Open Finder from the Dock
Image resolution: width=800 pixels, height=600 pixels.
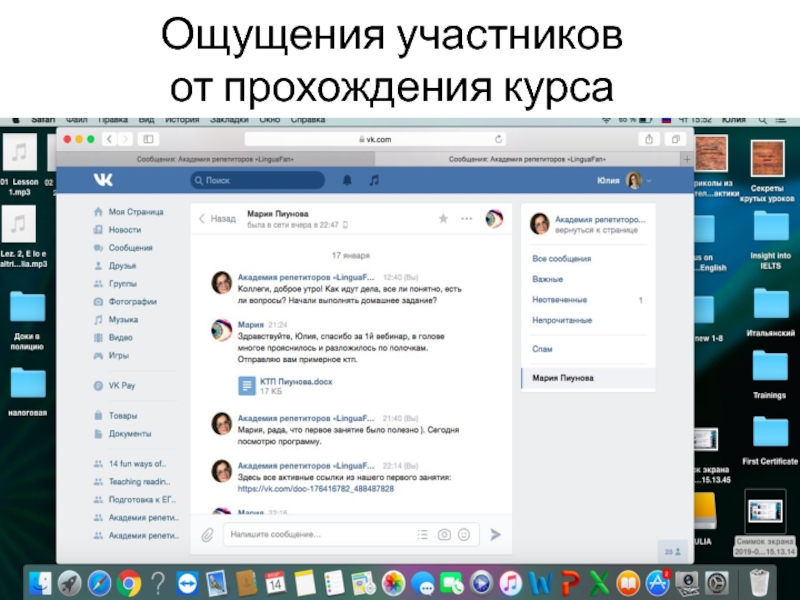pyautogui.click(x=40, y=583)
